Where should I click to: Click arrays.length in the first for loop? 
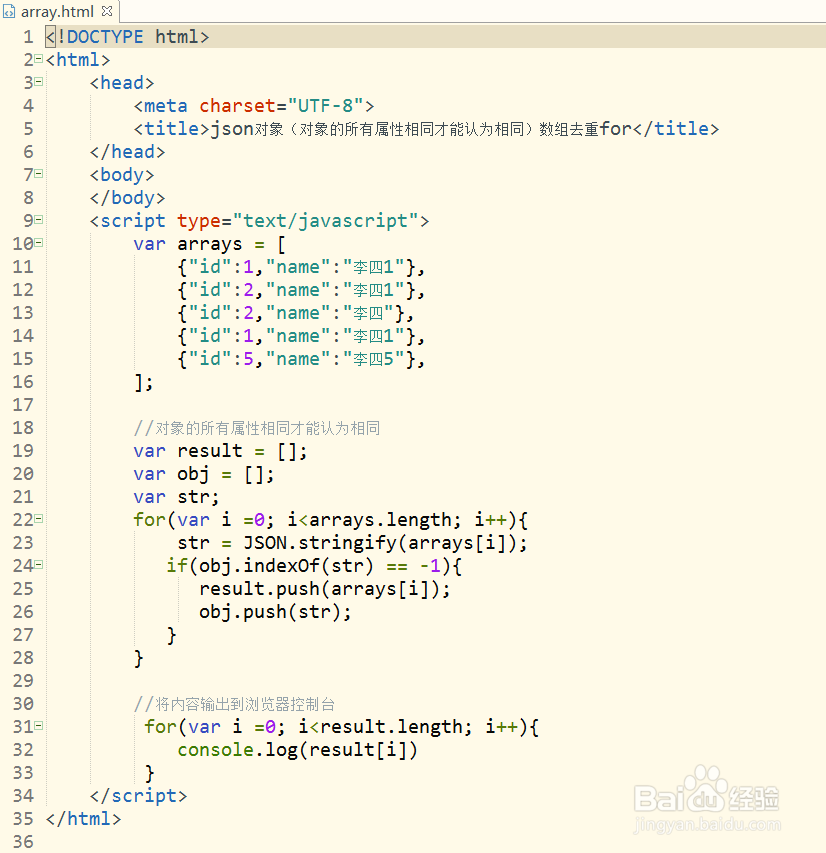pyautogui.click(x=380, y=520)
